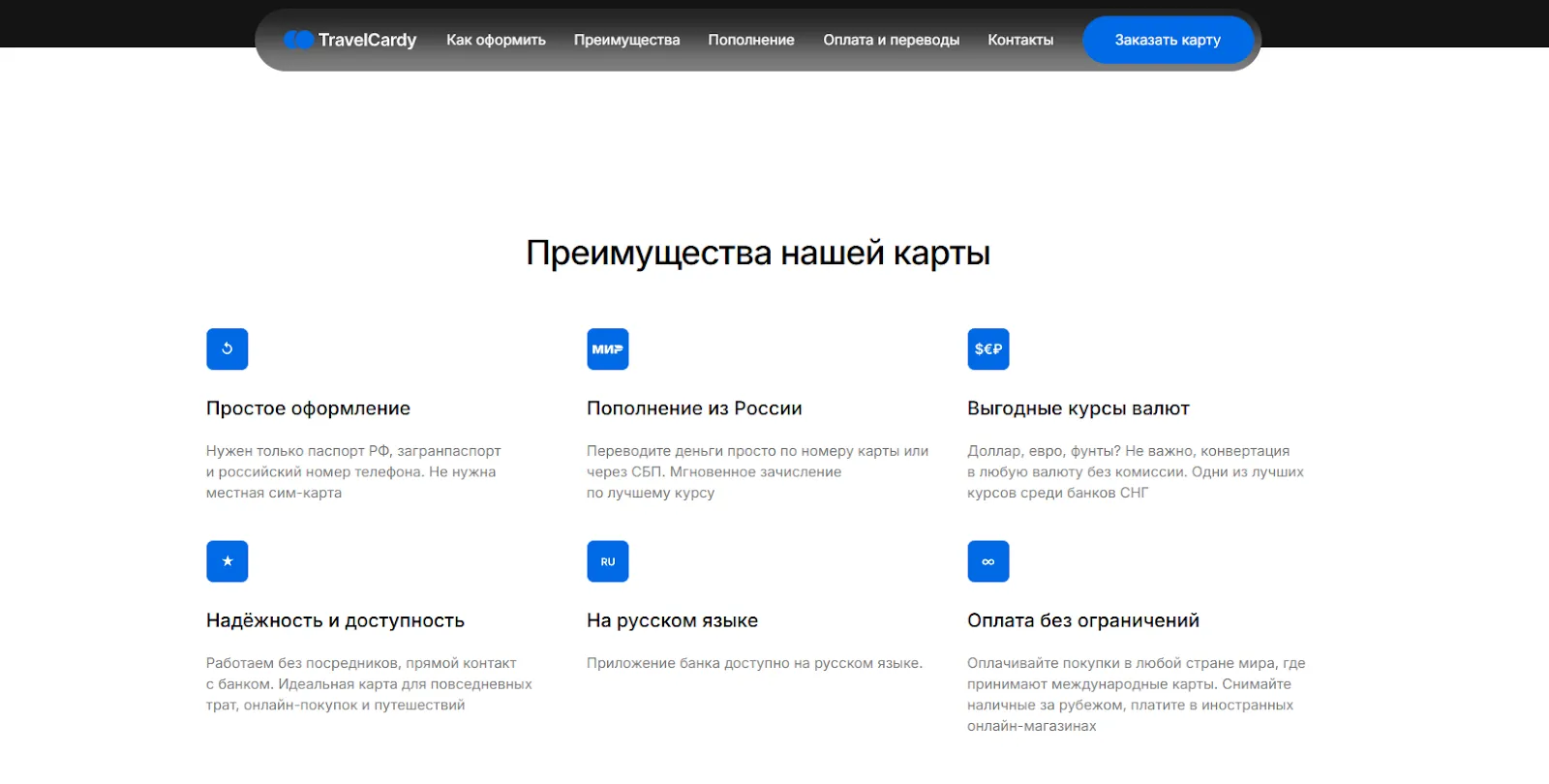Open the Как оформить menu item
The image size is (1549, 784).
point(496,40)
